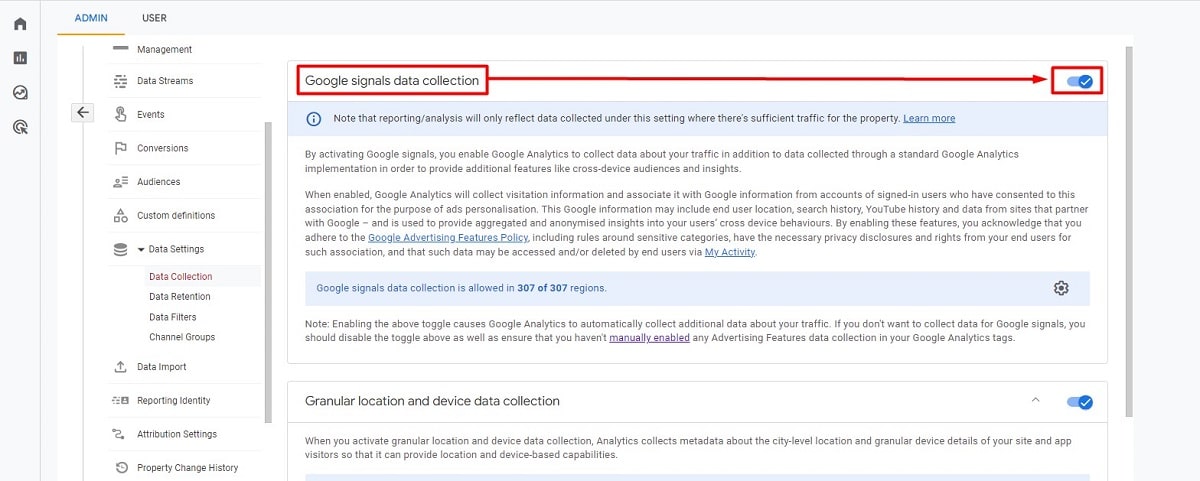Click the Attribution Settings icon
Viewport: 1200px width, 481px height.
pos(120,434)
